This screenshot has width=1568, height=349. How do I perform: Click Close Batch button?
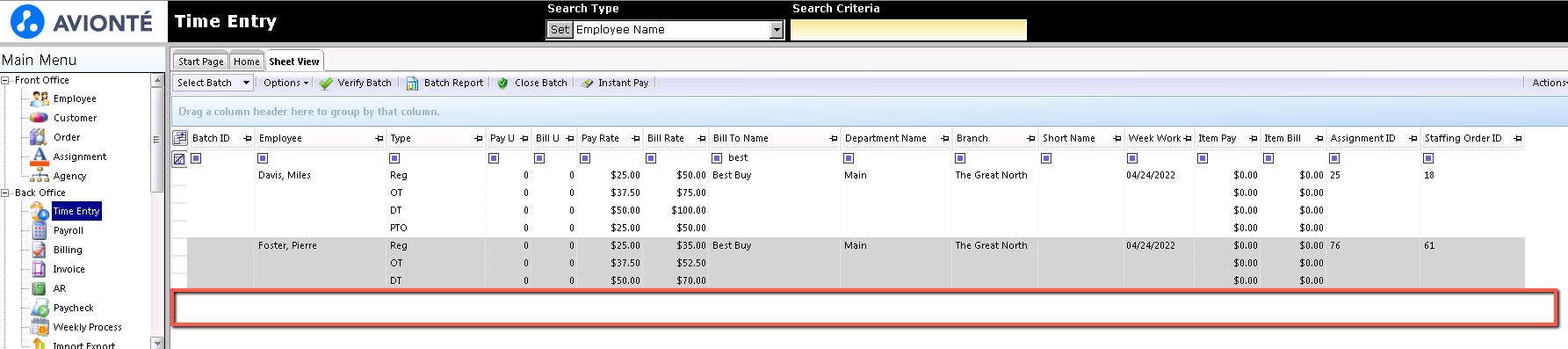coord(531,83)
